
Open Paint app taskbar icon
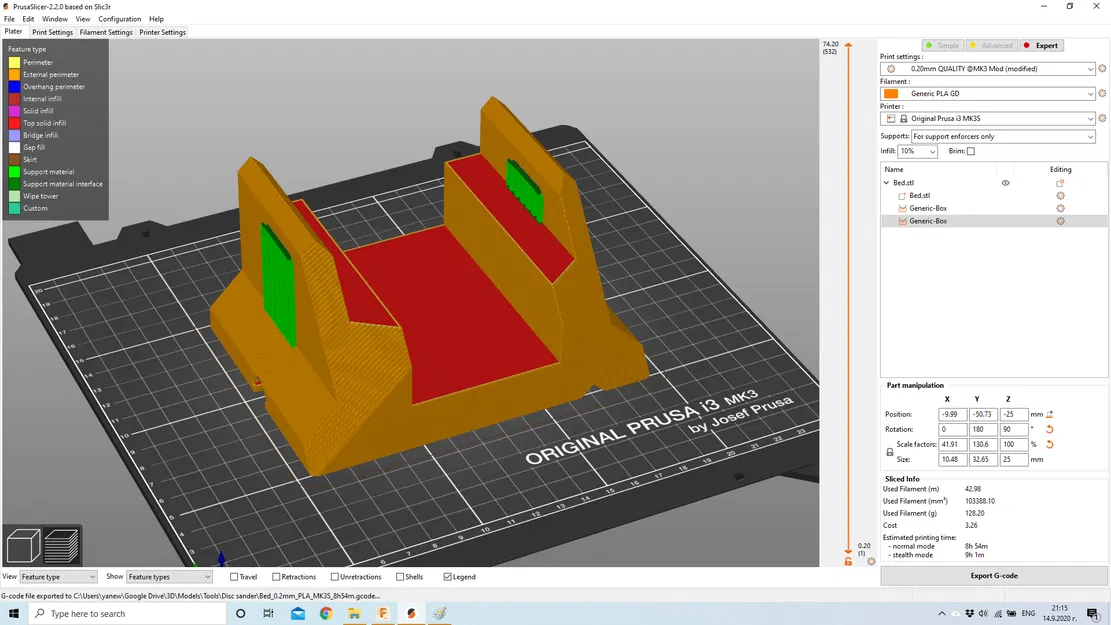coord(440,614)
